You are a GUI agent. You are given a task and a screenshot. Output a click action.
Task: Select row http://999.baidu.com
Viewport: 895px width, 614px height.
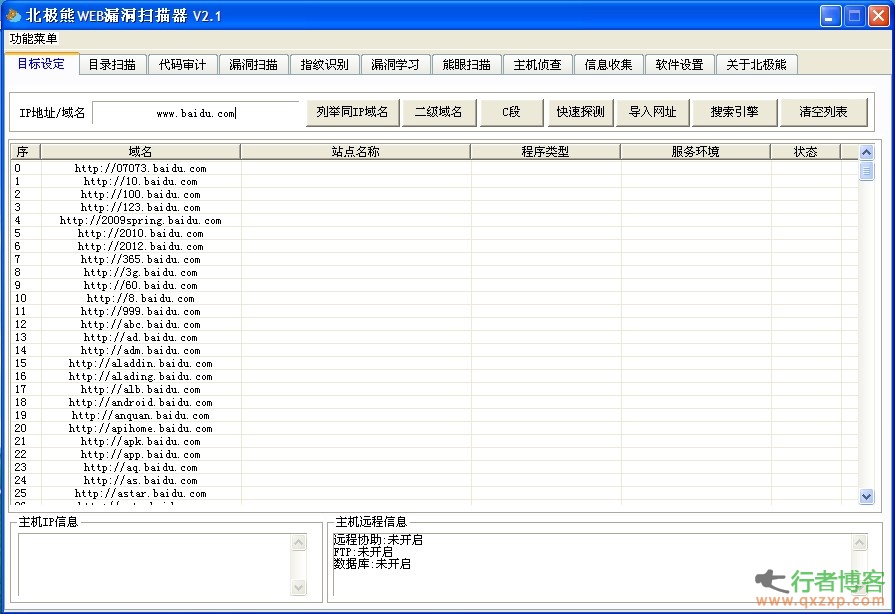click(x=434, y=312)
